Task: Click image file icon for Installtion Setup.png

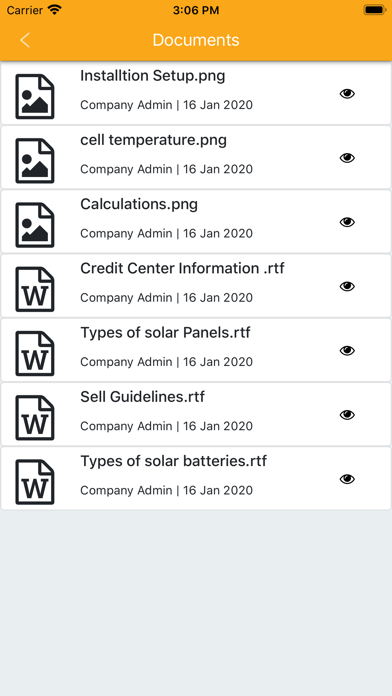Action: coord(35,96)
